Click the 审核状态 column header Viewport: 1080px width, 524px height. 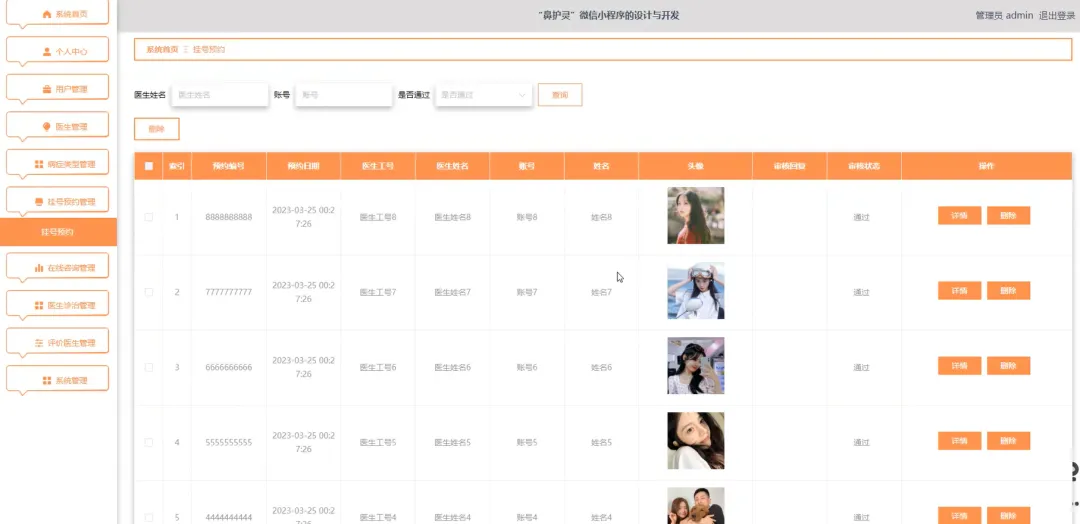coord(864,166)
